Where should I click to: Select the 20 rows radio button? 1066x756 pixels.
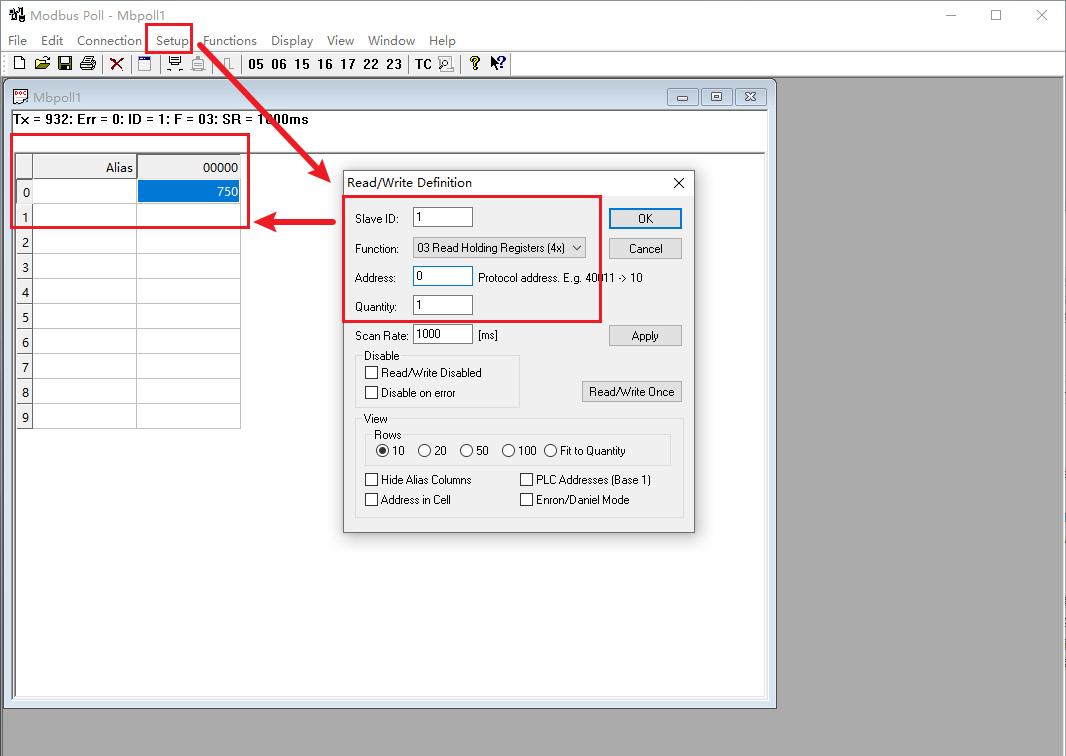pyautogui.click(x=425, y=451)
